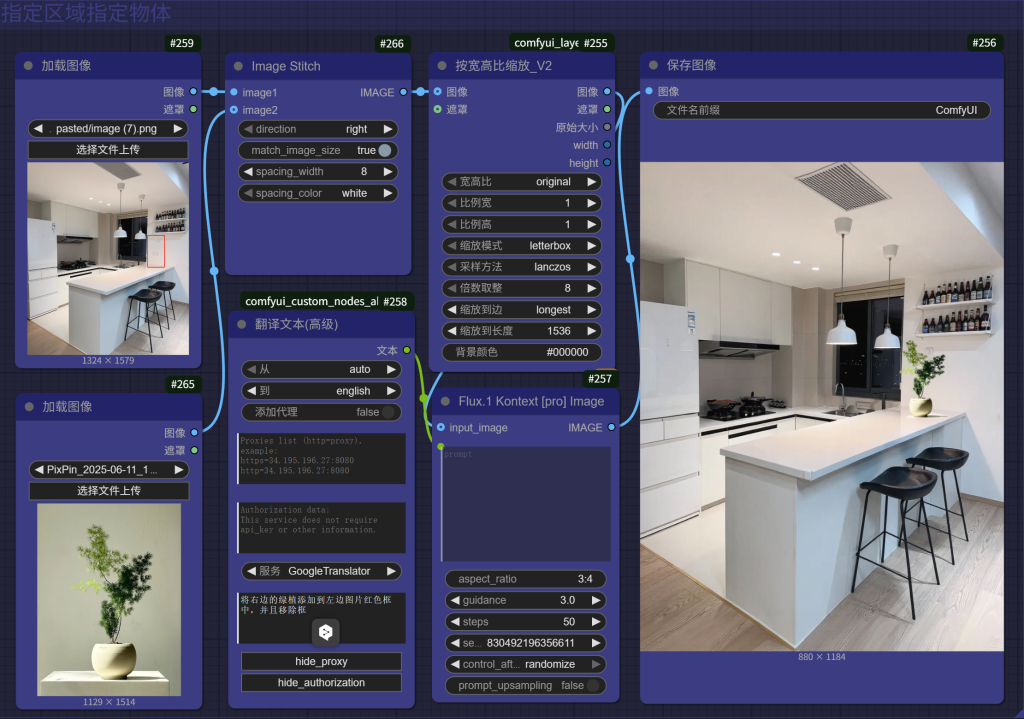
Task: Click the floating icon inside the Chinese prompt box
Action: [x=327, y=632]
